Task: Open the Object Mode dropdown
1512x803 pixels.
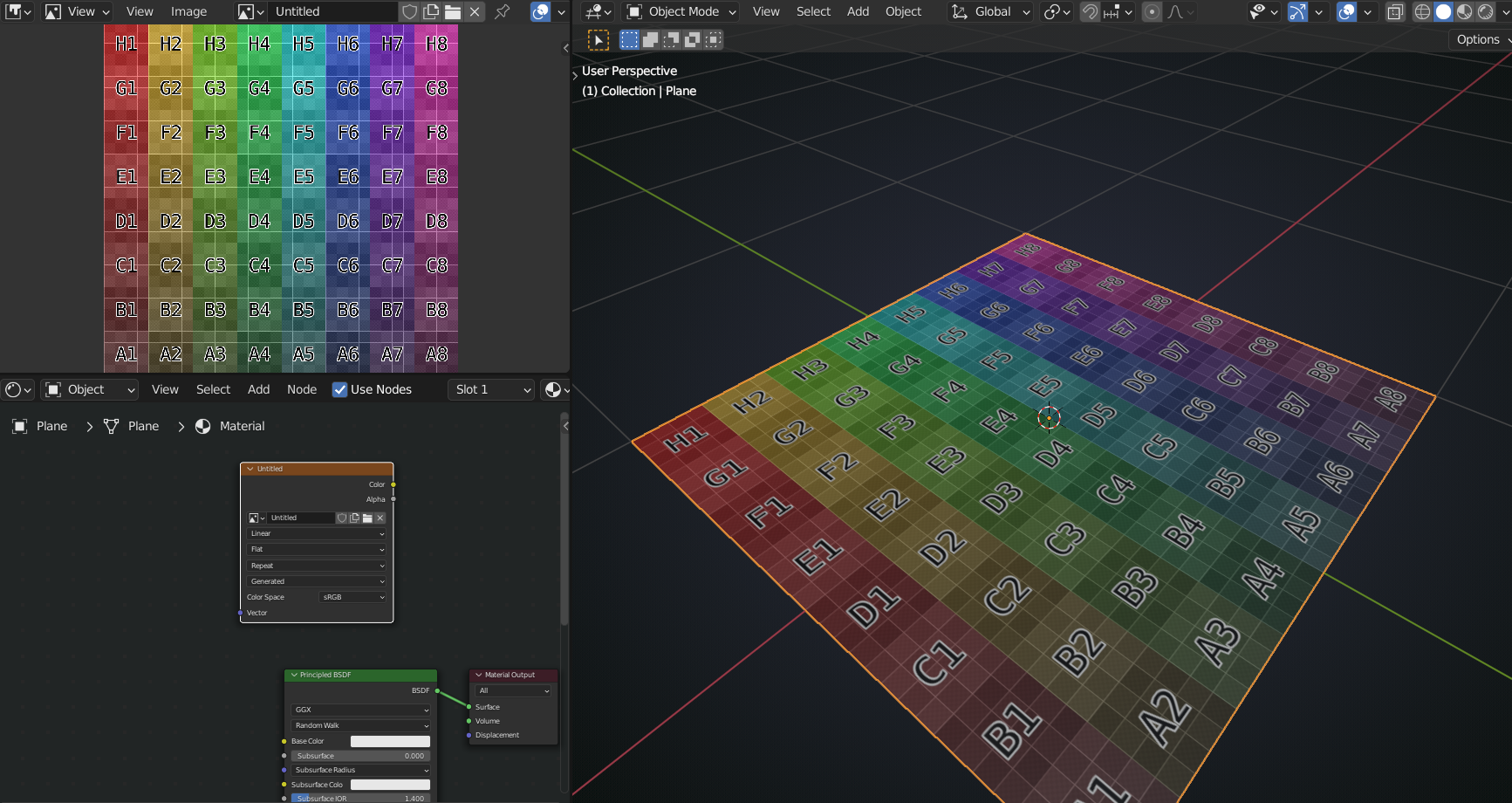Action: 679,11
